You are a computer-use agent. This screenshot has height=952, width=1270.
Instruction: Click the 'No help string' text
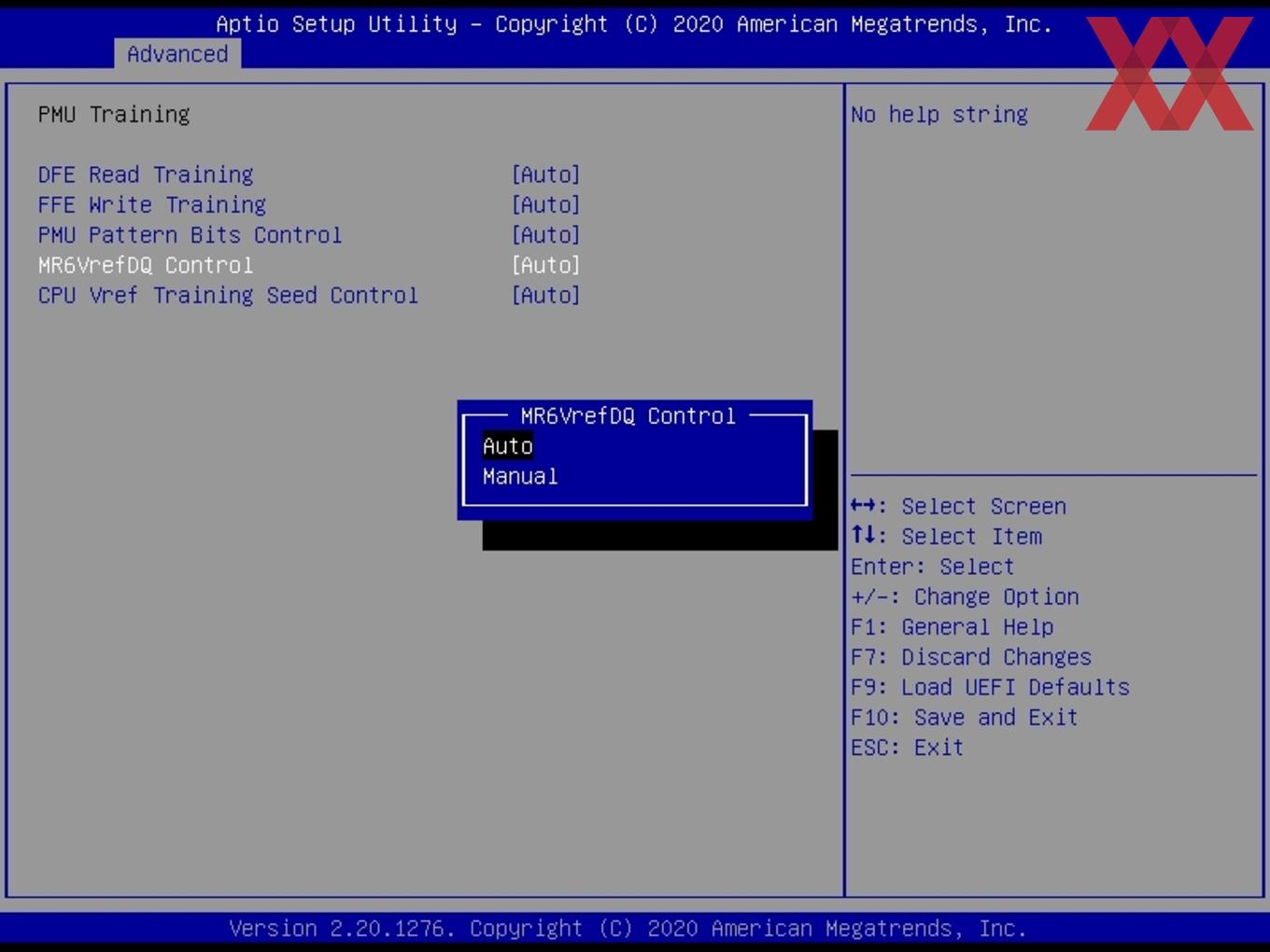(939, 114)
